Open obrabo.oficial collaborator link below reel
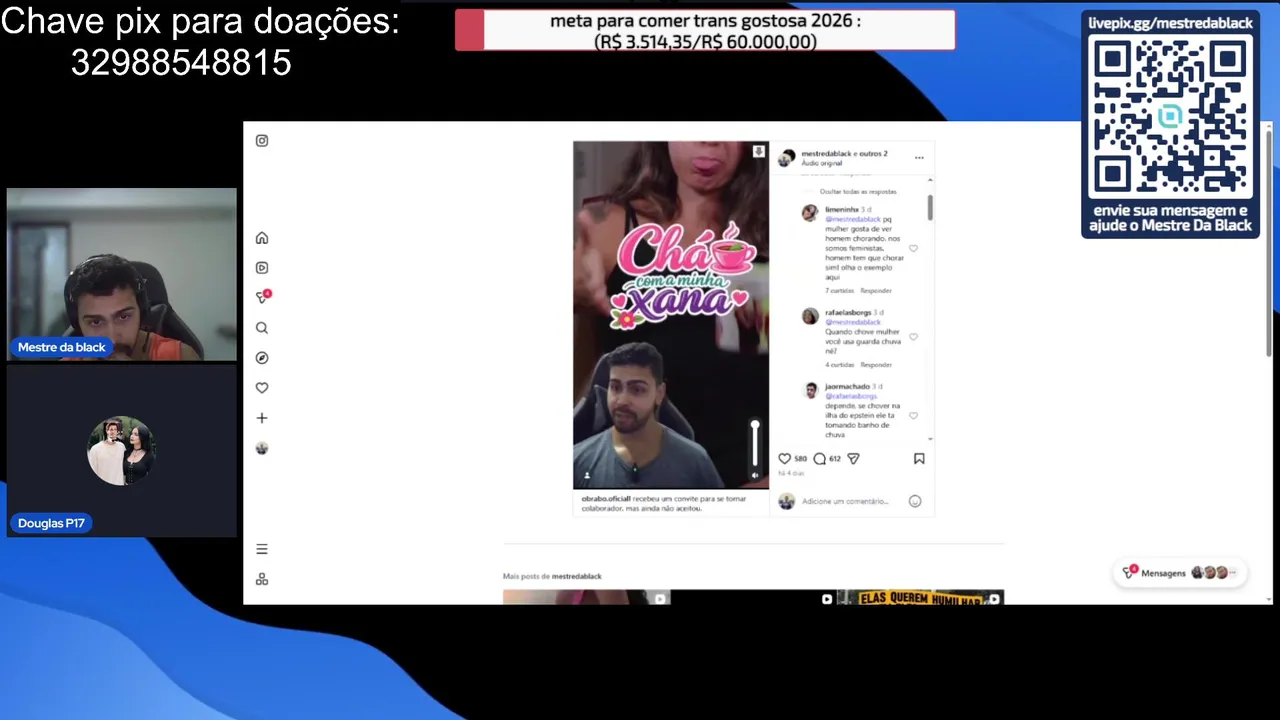This screenshot has width=1280, height=720. [606, 499]
